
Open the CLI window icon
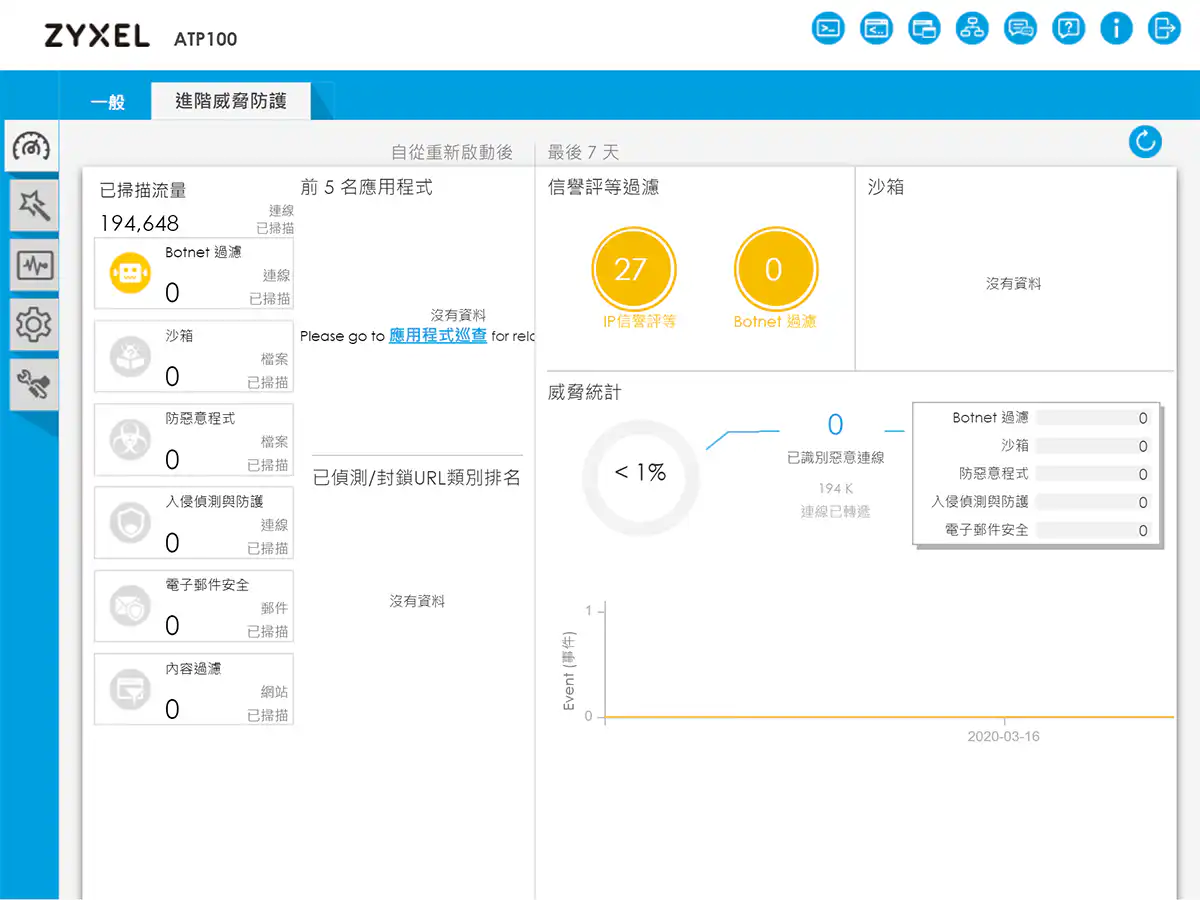click(x=876, y=28)
